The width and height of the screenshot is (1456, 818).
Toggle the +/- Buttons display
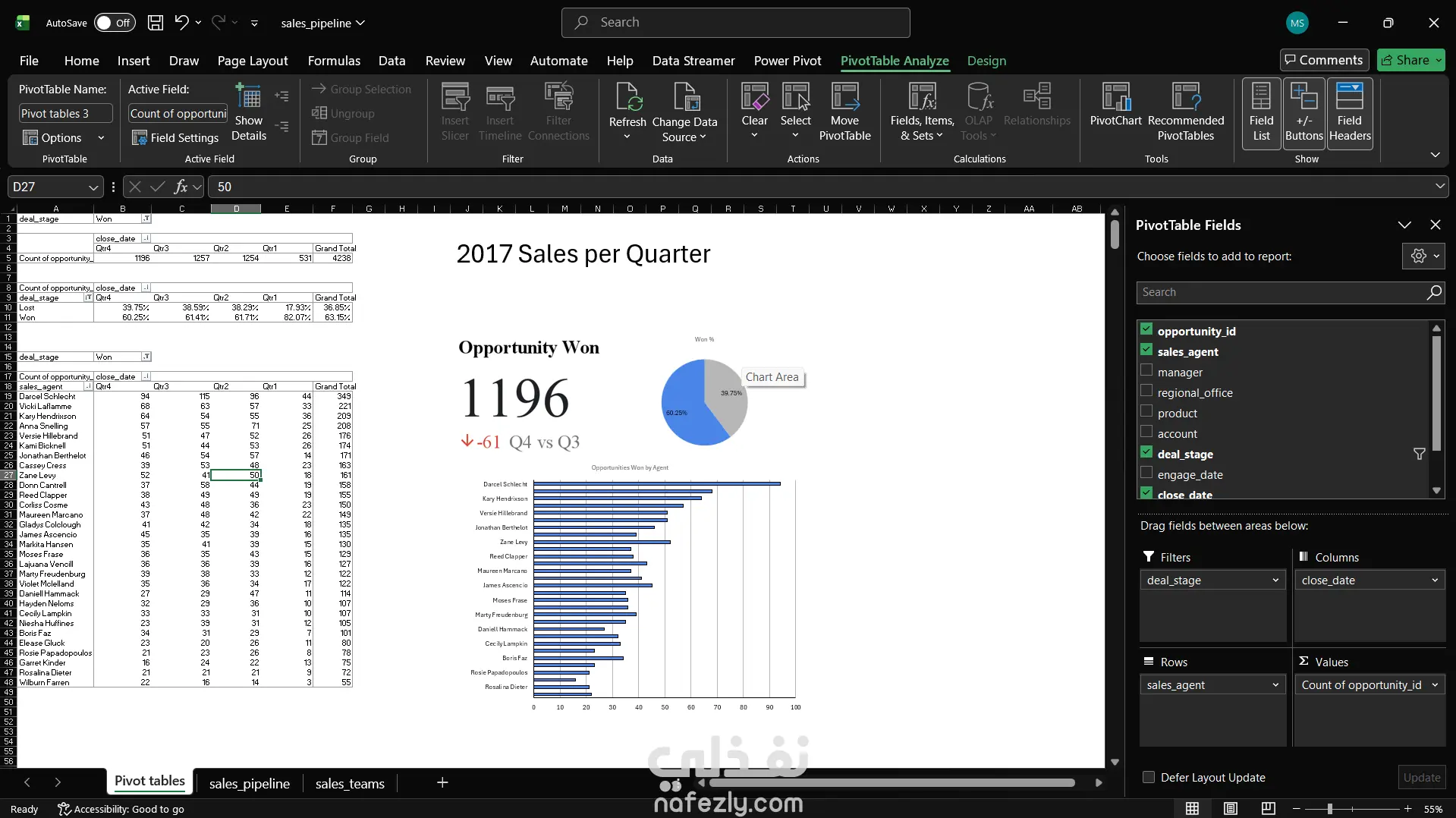coord(1303,112)
